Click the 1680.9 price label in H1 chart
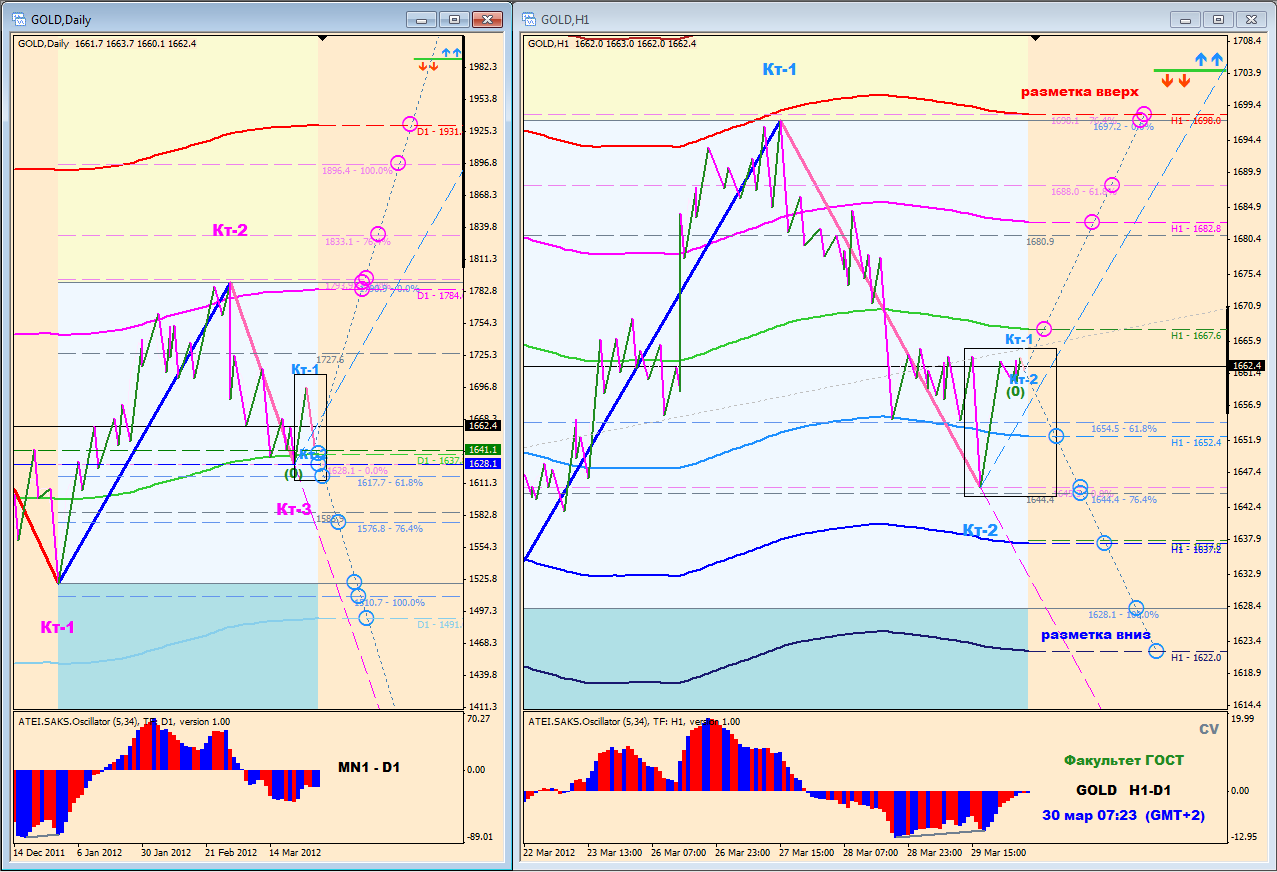Viewport: 1277px width, 872px height. (1040, 241)
